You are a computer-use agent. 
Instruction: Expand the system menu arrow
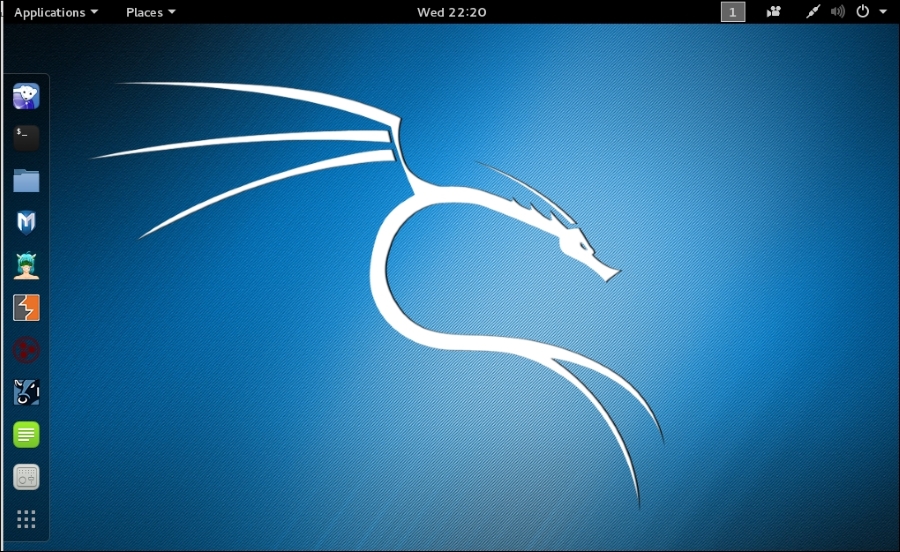(x=883, y=11)
